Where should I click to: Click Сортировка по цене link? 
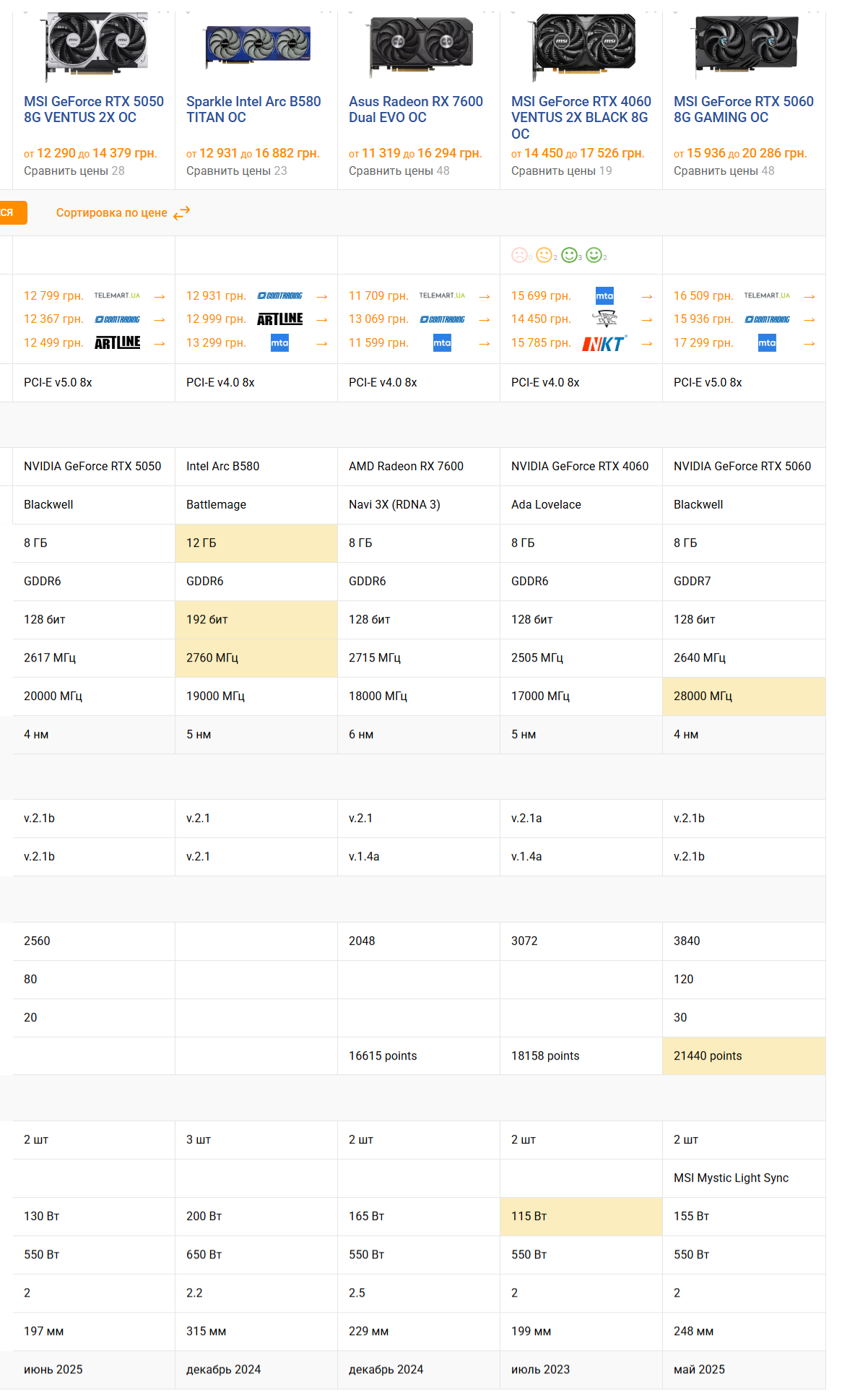tap(112, 212)
